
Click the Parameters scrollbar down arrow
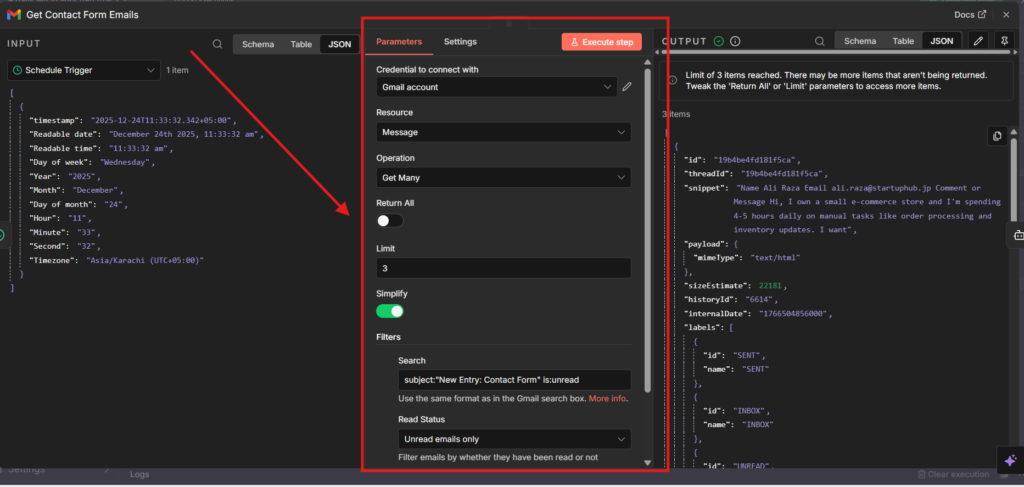pos(647,463)
